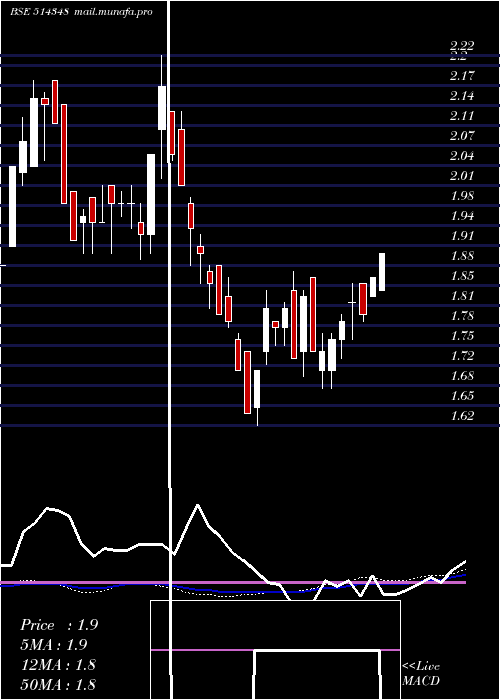Click the 12MA : 1.8 readout
Viewport: 500px width, 700px height.
coord(58,665)
